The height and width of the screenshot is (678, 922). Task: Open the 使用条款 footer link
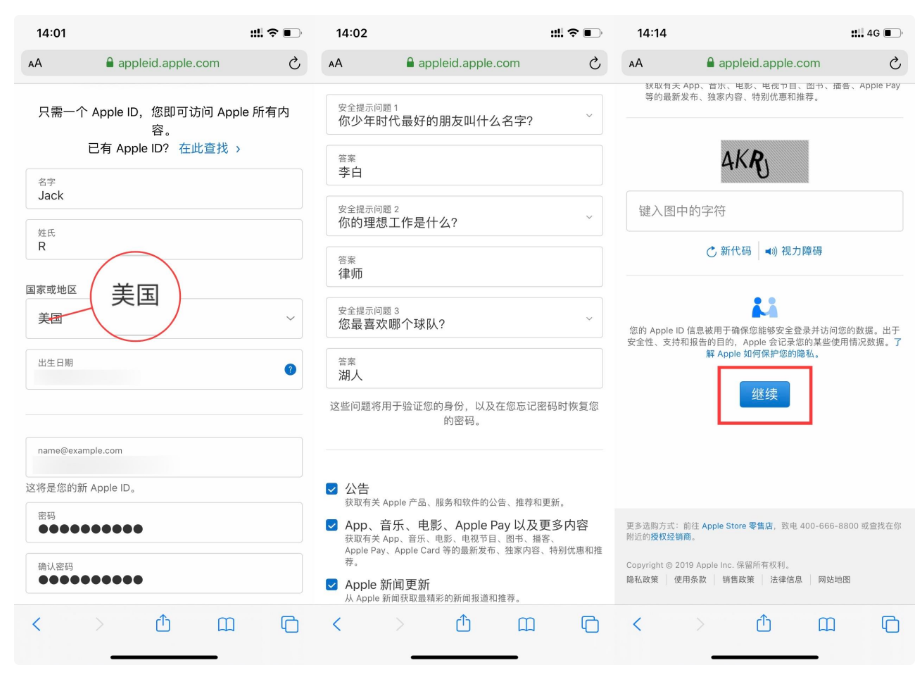pyautogui.click(x=690, y=580)
